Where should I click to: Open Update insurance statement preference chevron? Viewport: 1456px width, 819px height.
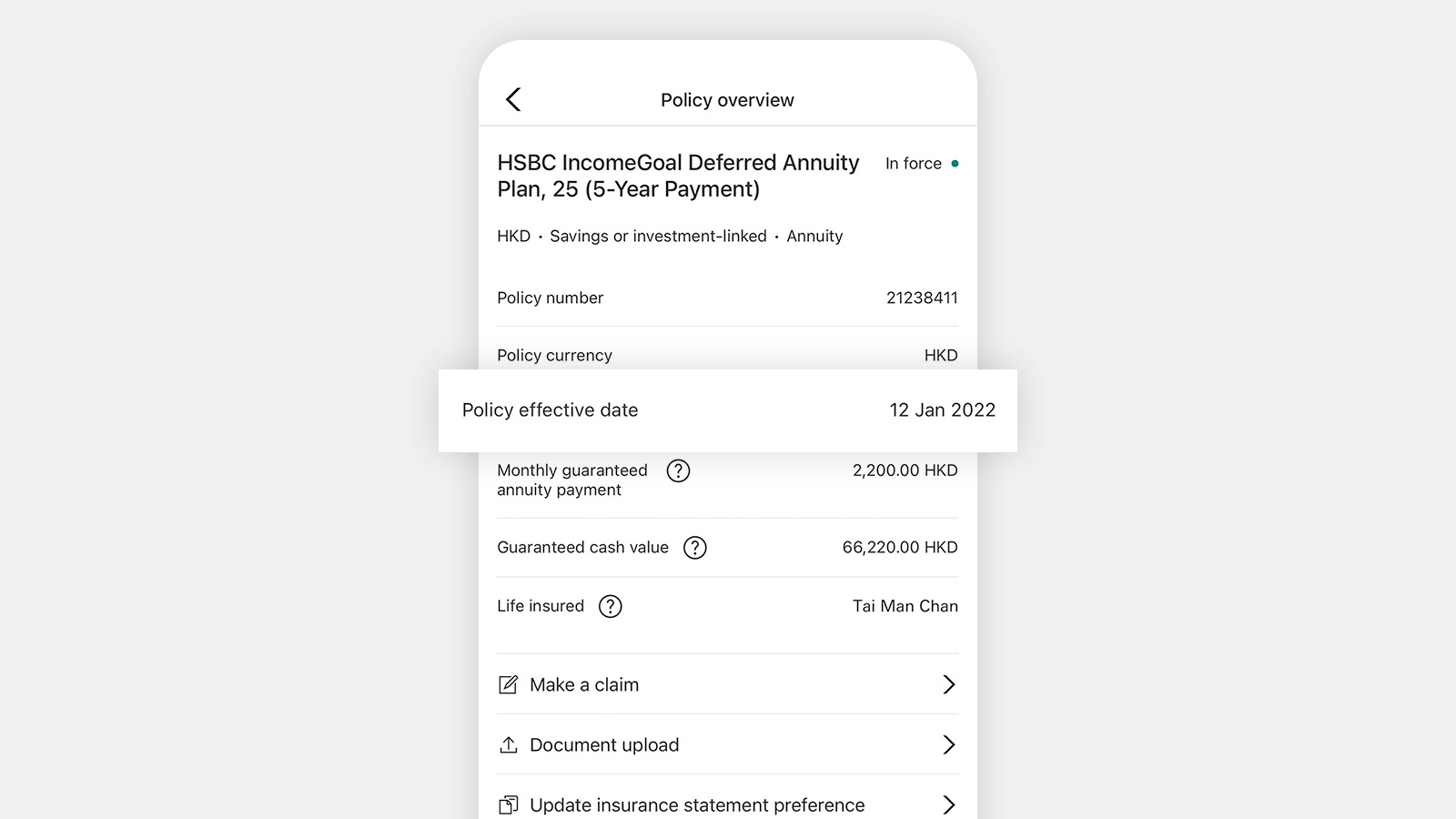coord(948,804)
